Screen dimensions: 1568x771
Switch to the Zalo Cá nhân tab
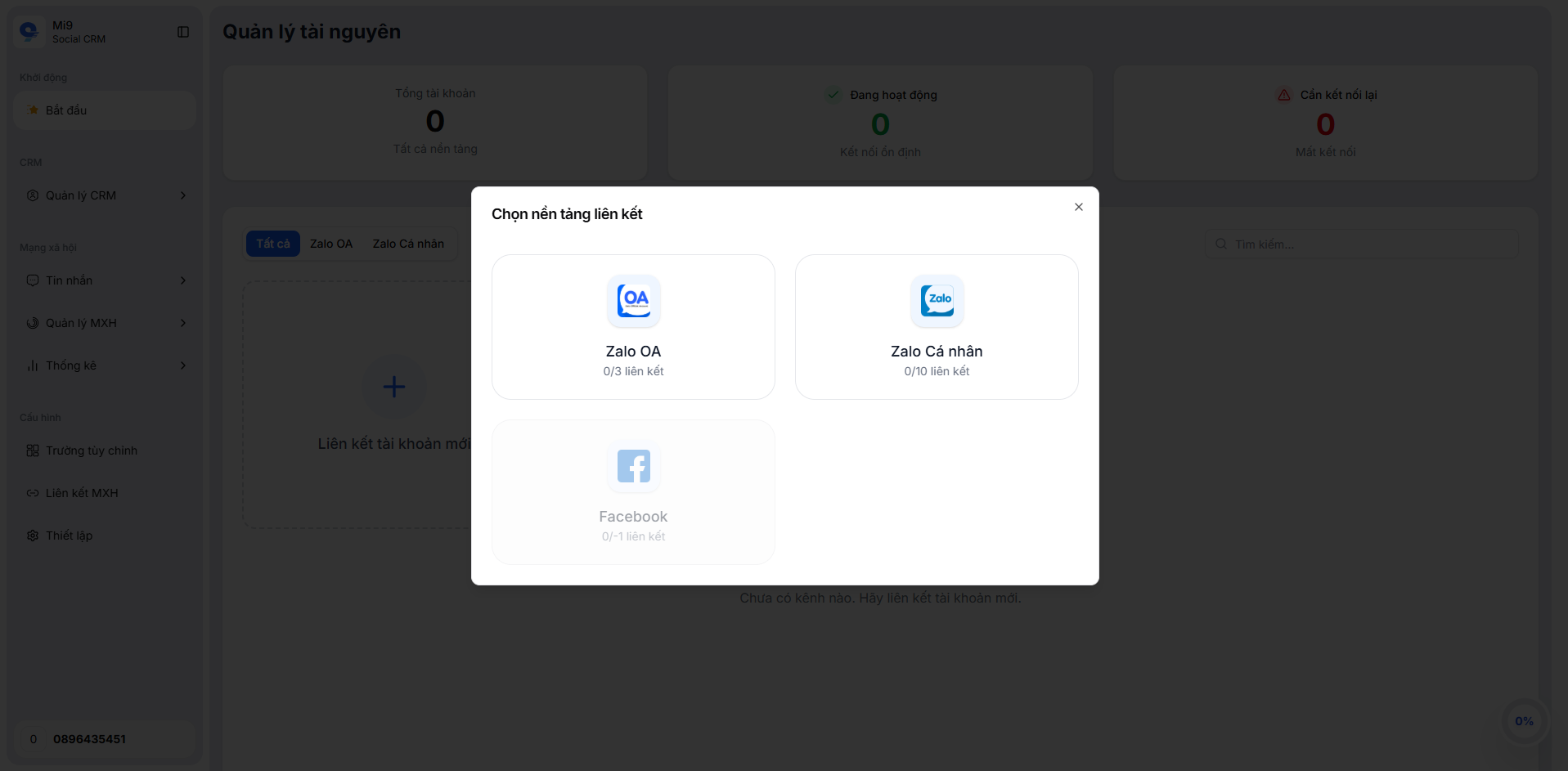point(408,243)
